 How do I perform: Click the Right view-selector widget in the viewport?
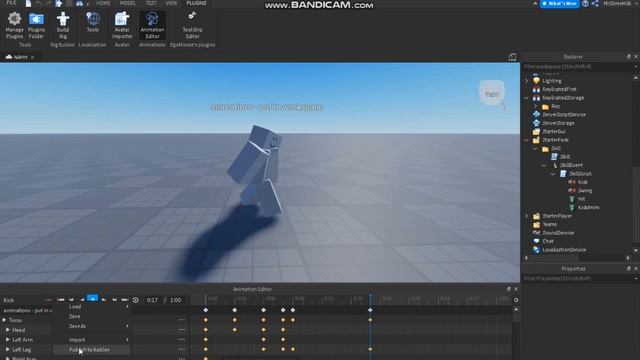pos(492,93)
